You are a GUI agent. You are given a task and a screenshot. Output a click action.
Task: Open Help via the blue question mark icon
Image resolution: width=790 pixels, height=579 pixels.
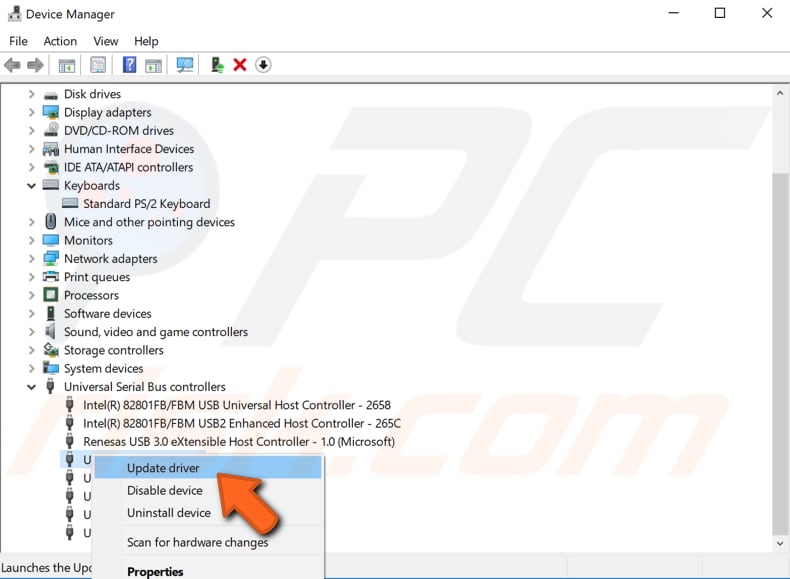coord(129,65)
